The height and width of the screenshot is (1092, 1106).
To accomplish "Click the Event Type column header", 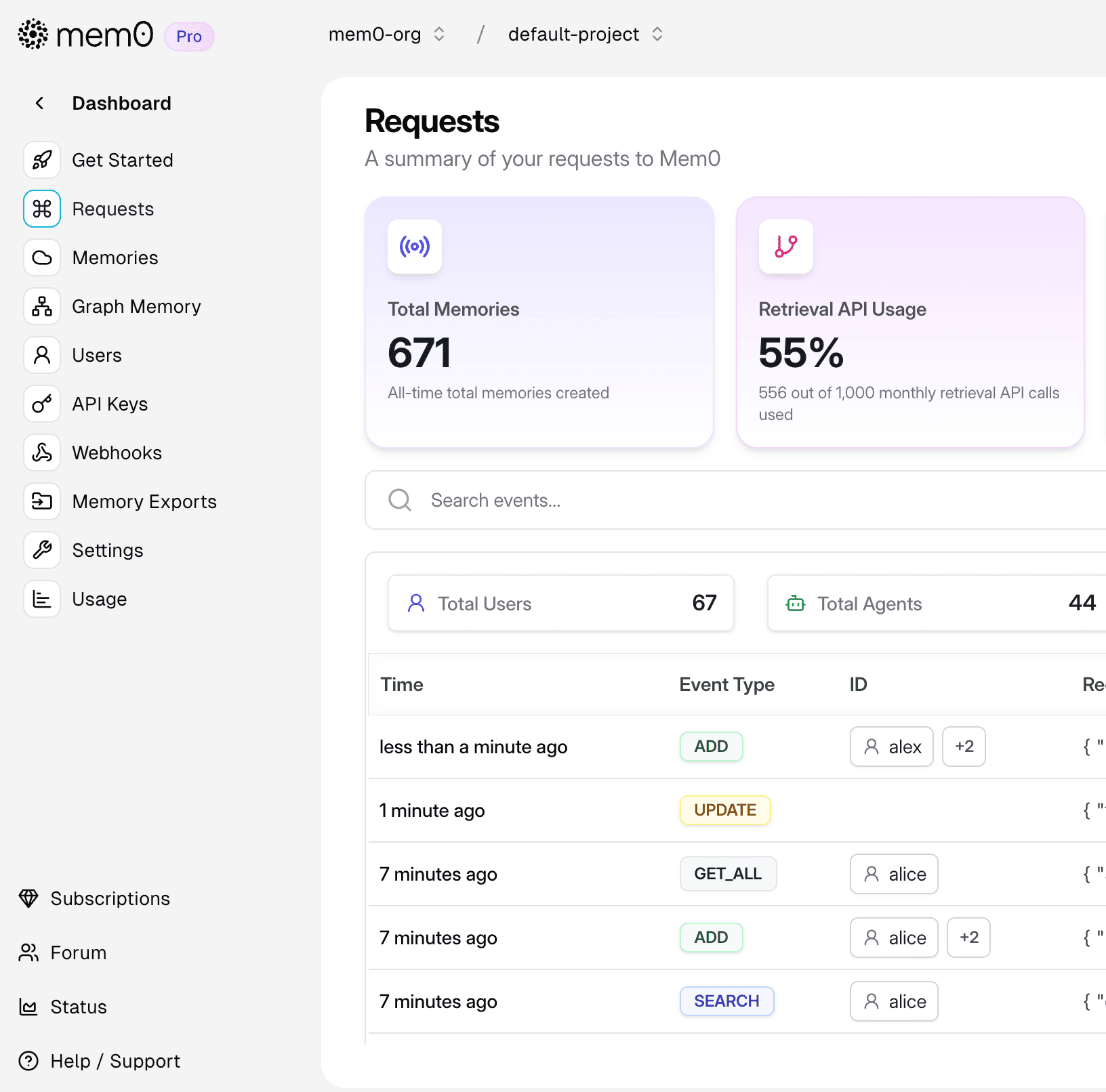I will tap(727, 684).
